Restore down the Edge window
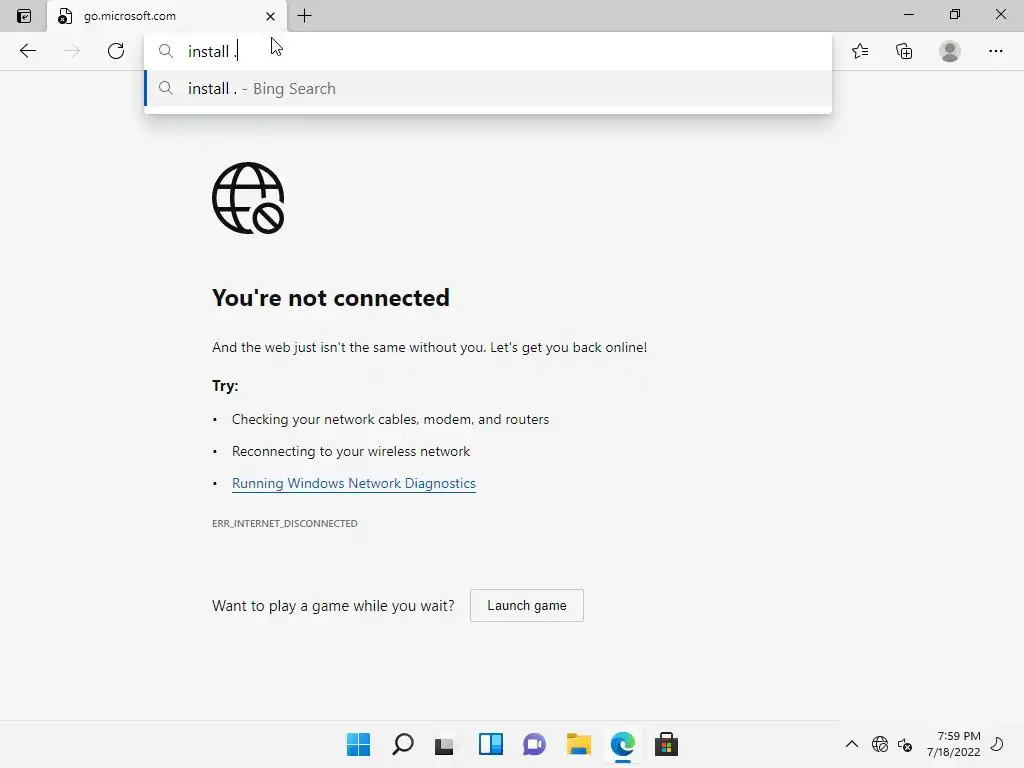Screen dimensions: 1024x768 [954, 14]
